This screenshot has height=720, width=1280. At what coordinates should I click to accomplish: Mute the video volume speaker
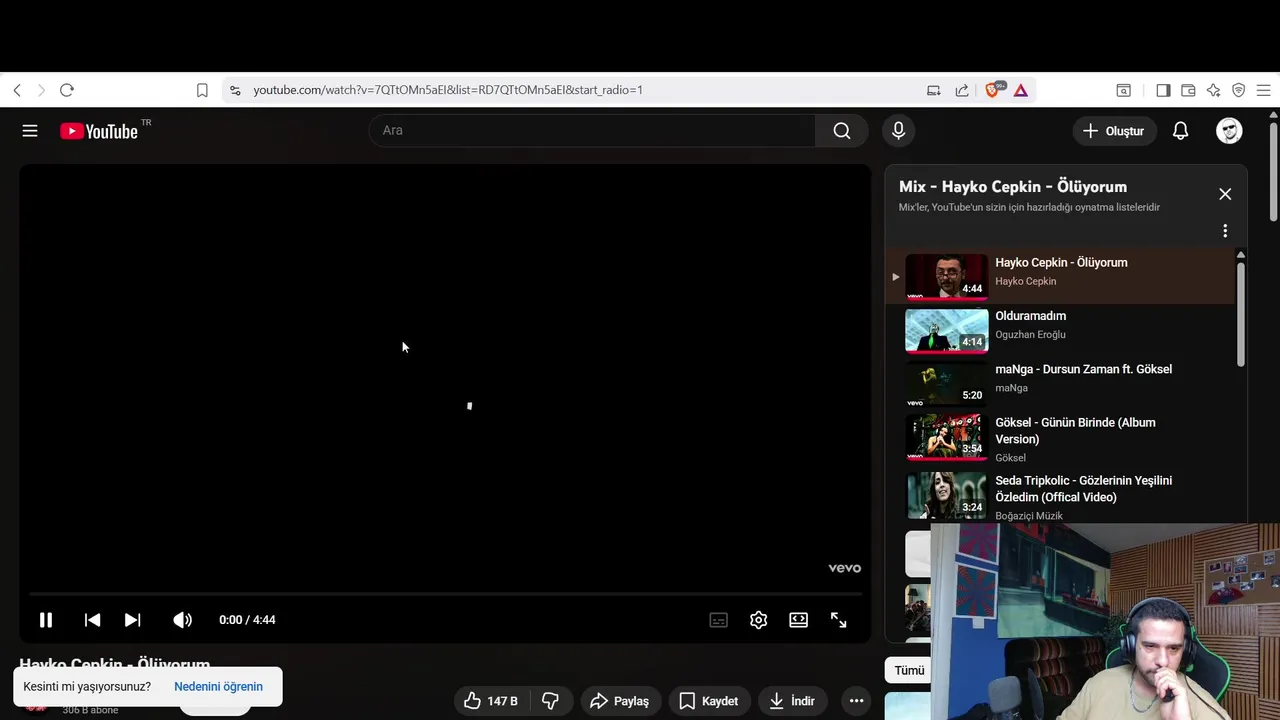pyautogui.click(x=182, y=620)
